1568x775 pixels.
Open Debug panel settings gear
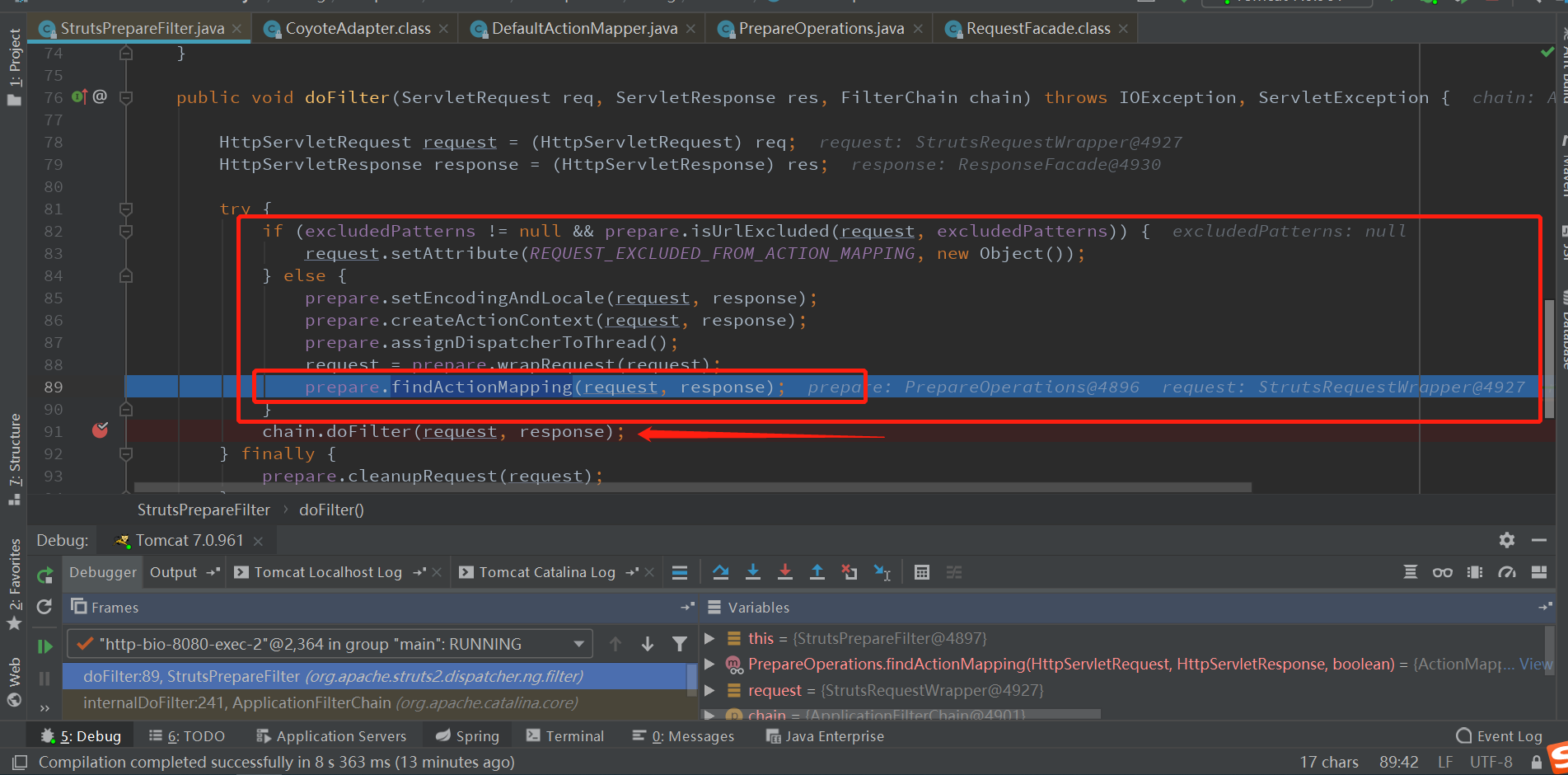point(1507,540)
